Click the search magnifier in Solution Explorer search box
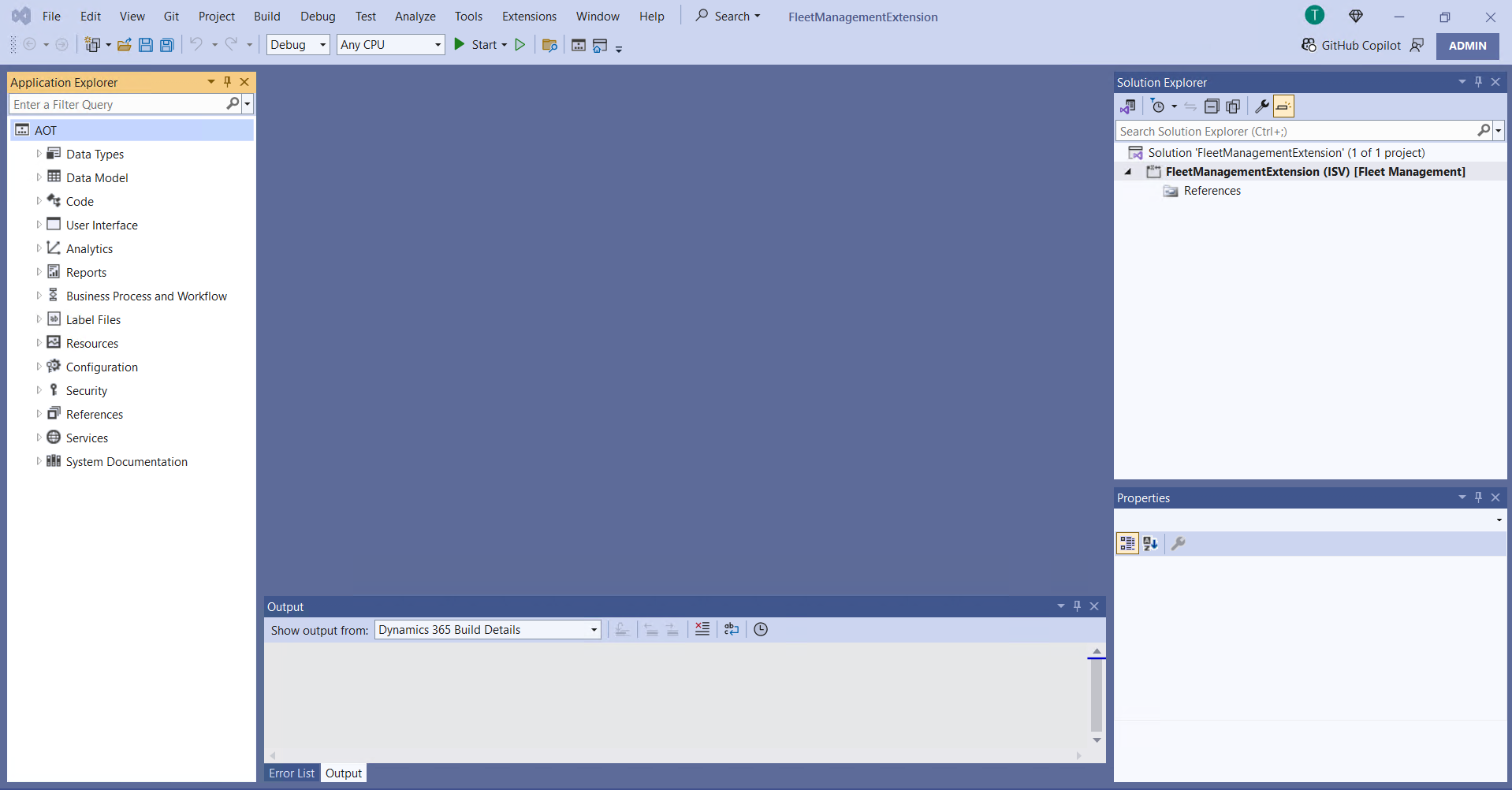1512x790 pixels. (1484, 131)
